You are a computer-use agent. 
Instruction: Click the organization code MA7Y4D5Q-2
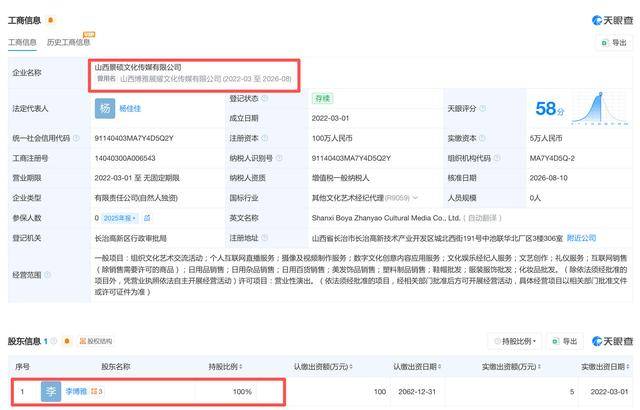click(x=552, y=158)
